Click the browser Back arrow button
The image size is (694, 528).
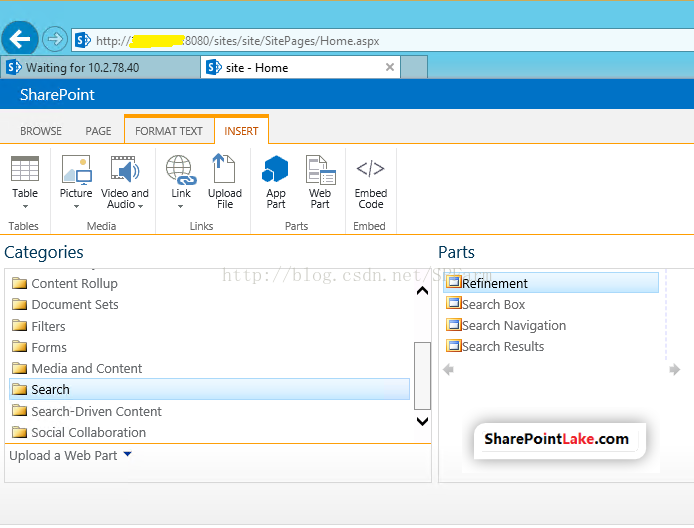point(20,39)
